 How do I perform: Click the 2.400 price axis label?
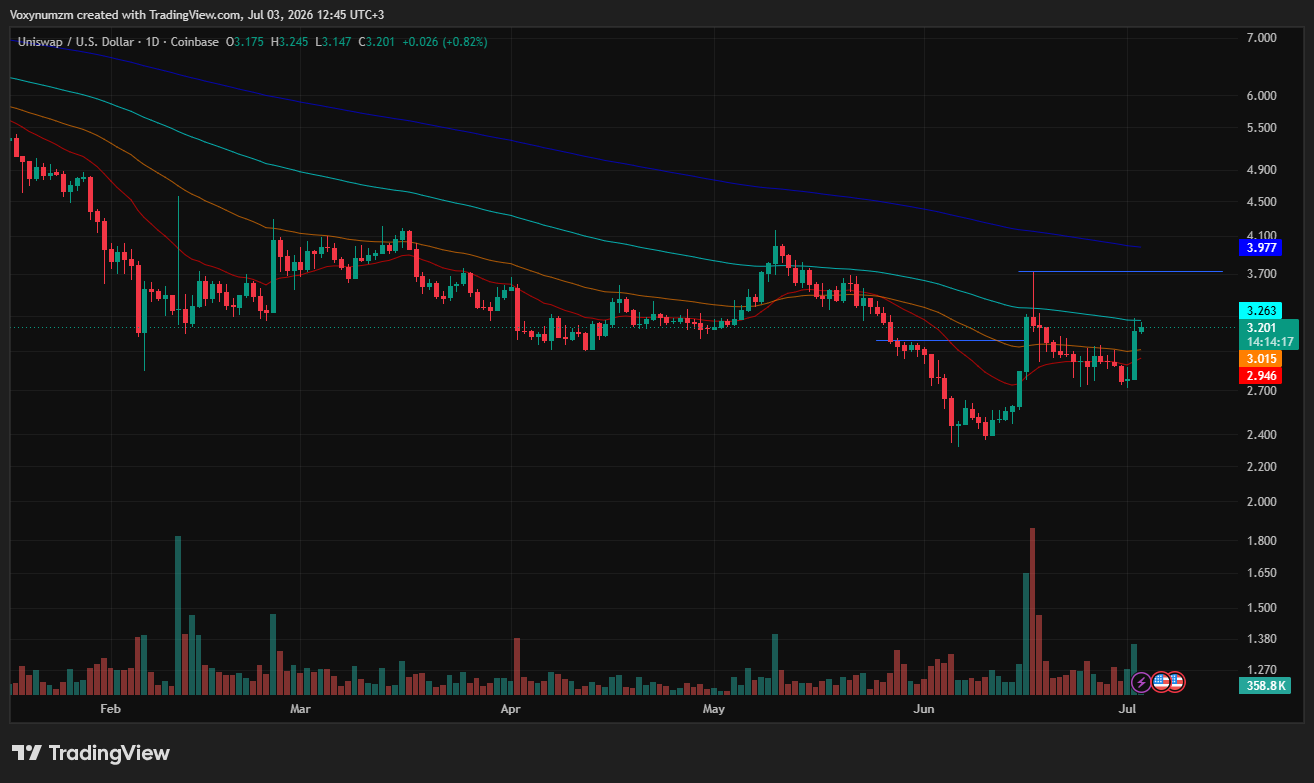pos(1263,435)
